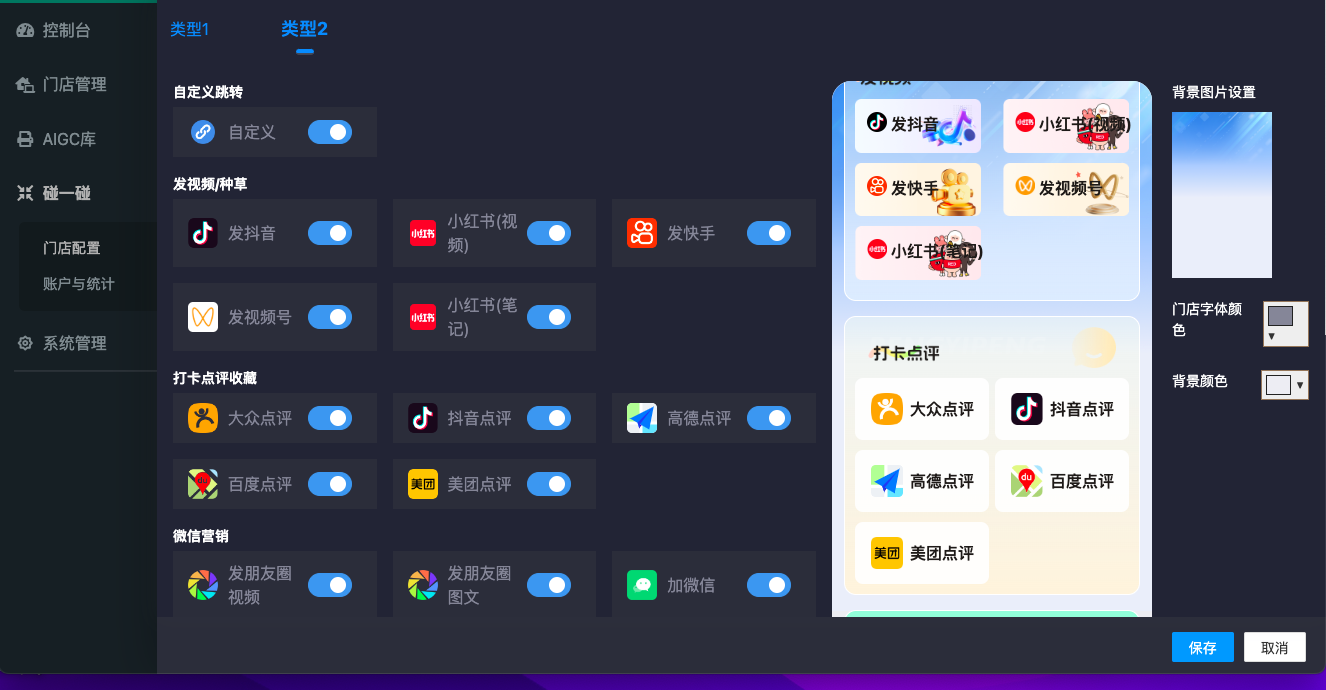
Task: Click the Kuaishou icon in 发快手 row
Action: 642,233
